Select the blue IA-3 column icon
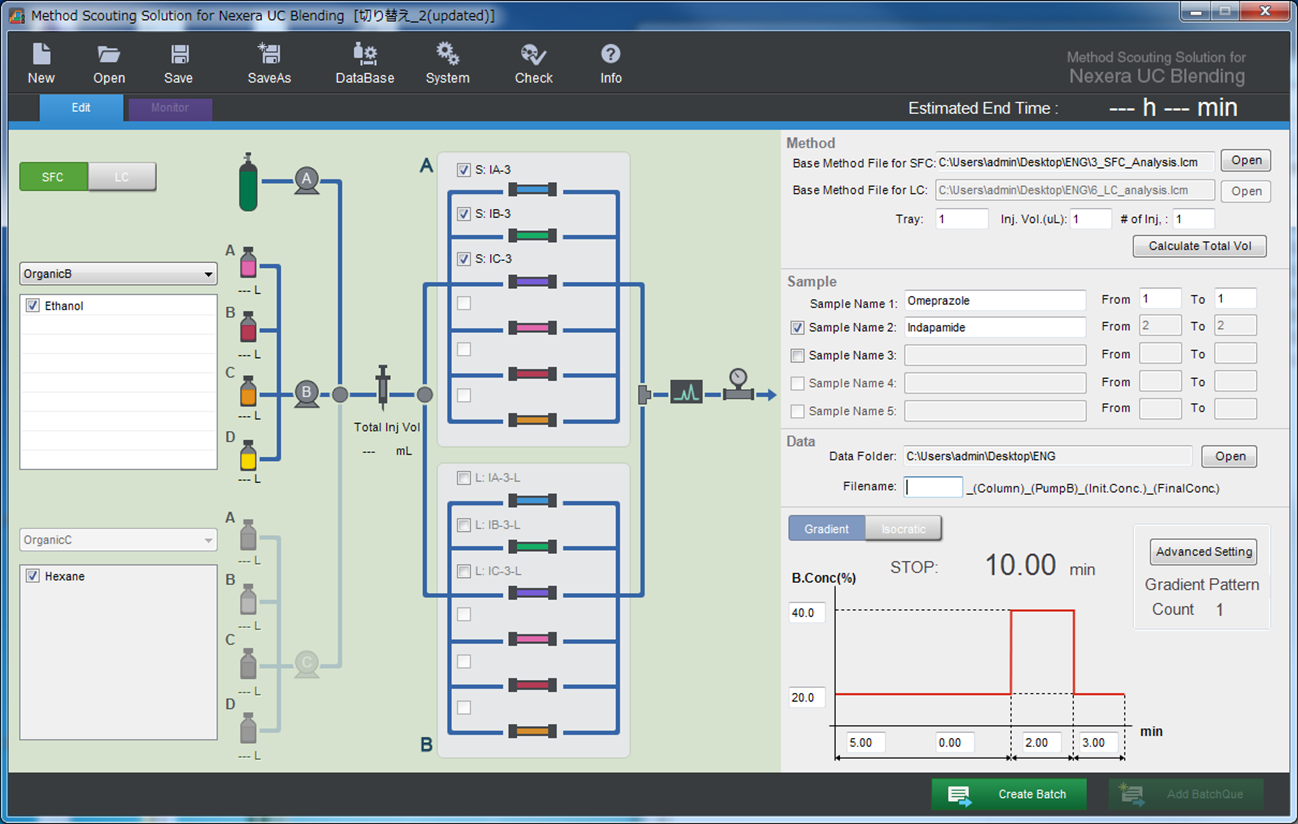1298x824 pixels. click(532, 190)
